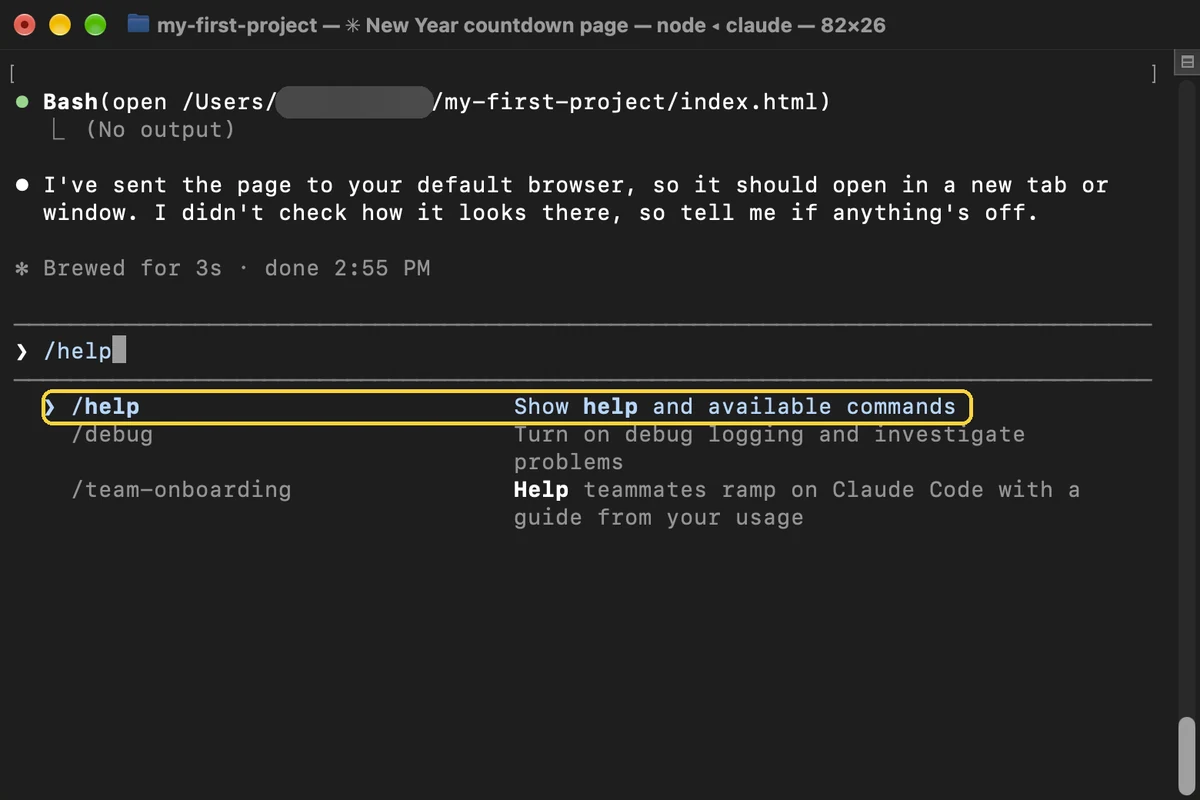
Task: Select the /help command suggestion
Action: coord(507,407)
